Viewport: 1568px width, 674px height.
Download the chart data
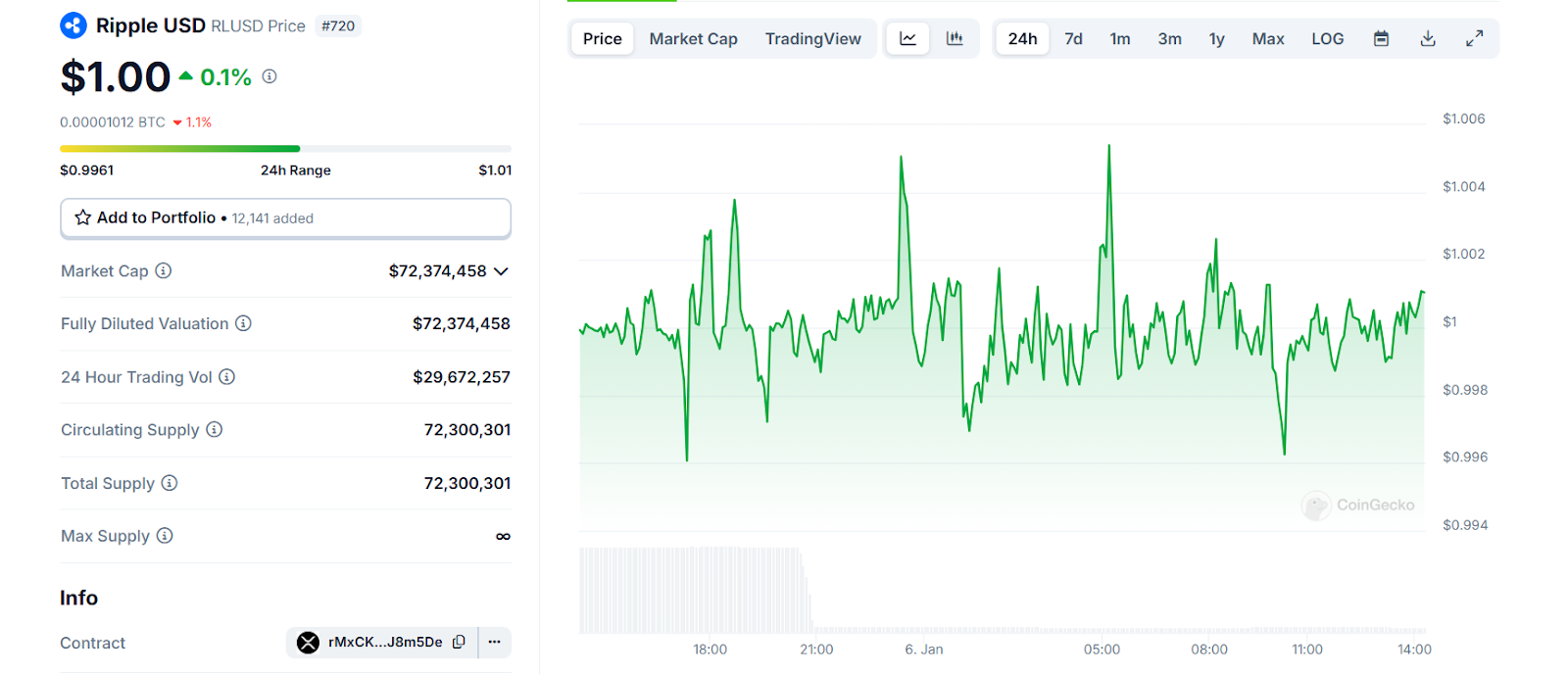click(x=1428, y=39)
